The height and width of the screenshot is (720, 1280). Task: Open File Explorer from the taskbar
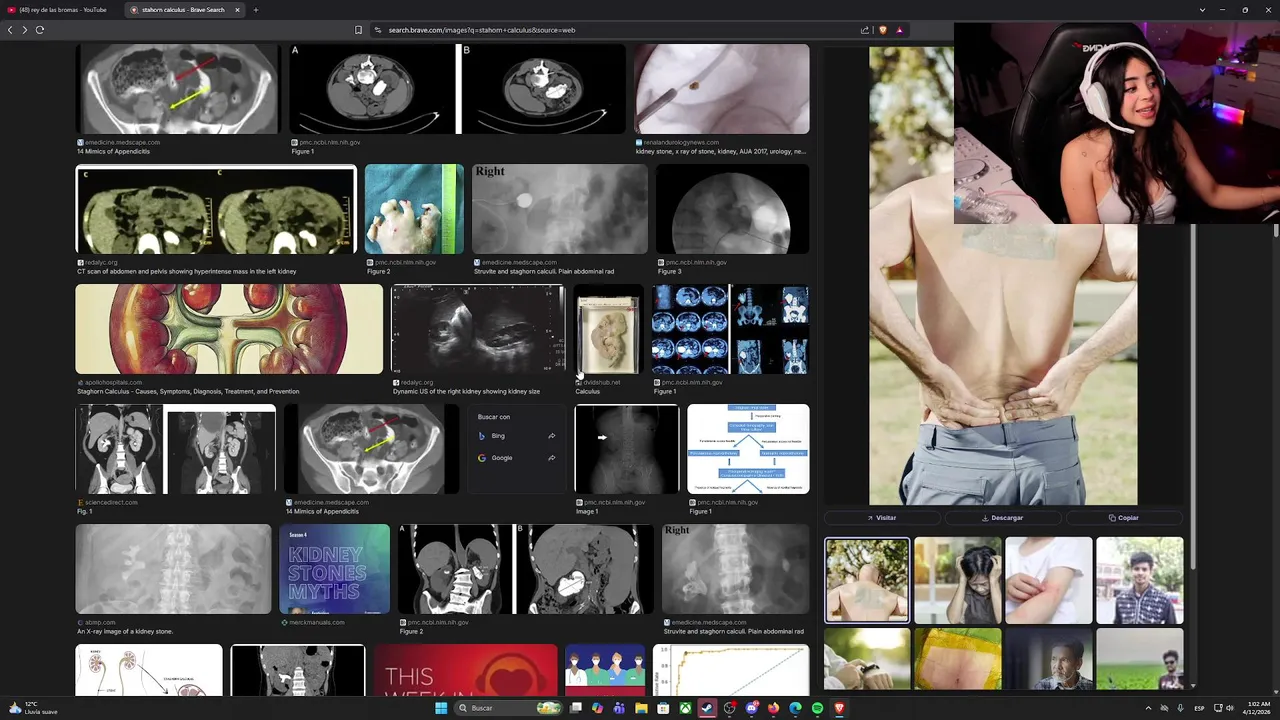click(641, 708)
